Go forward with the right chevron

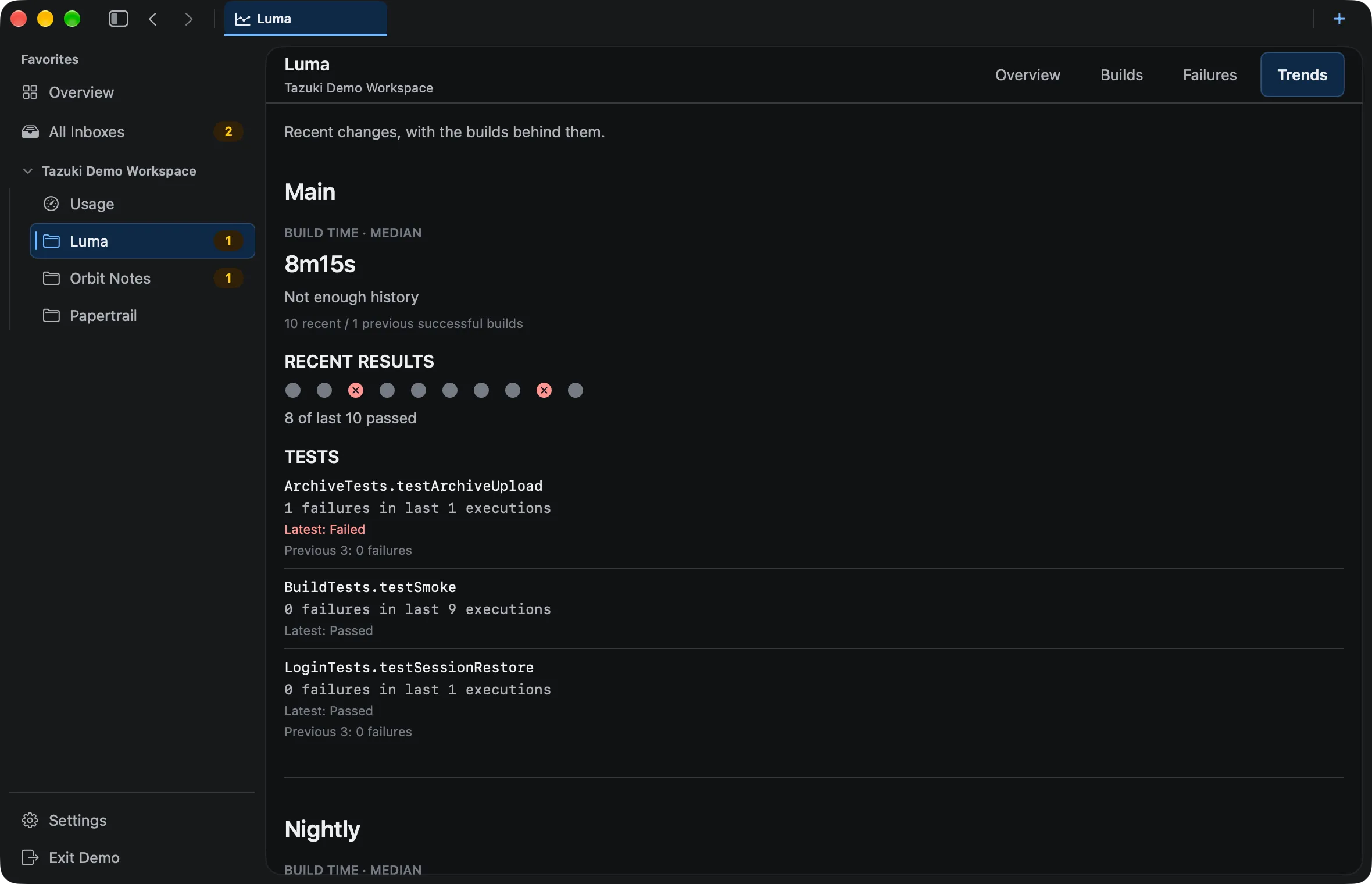pos(188,19)
